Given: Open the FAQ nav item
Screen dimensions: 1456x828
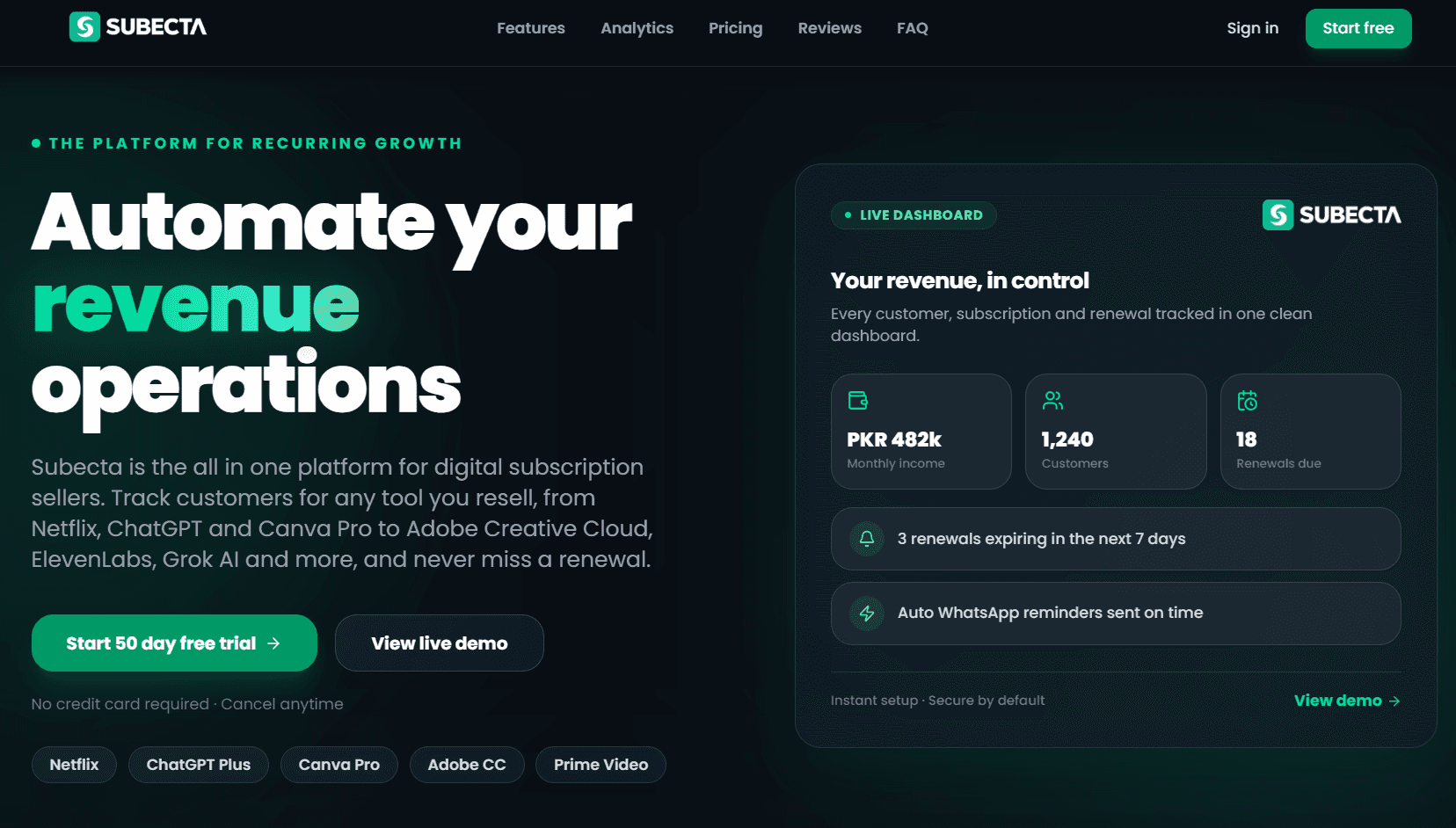Looking at the screenshot, I should point(913,28).
